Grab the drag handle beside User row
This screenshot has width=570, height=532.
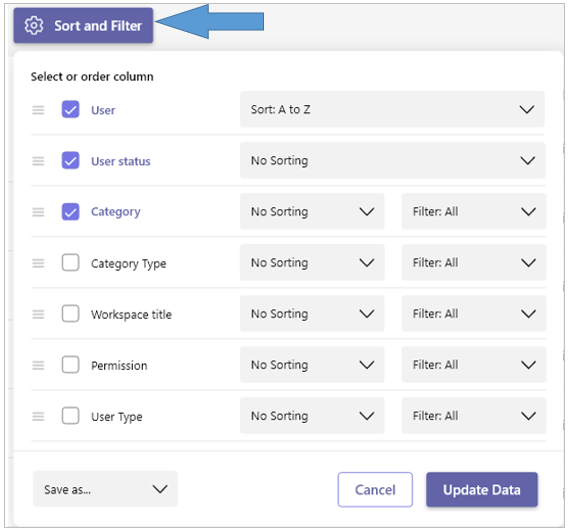click(x=38, y=110)
